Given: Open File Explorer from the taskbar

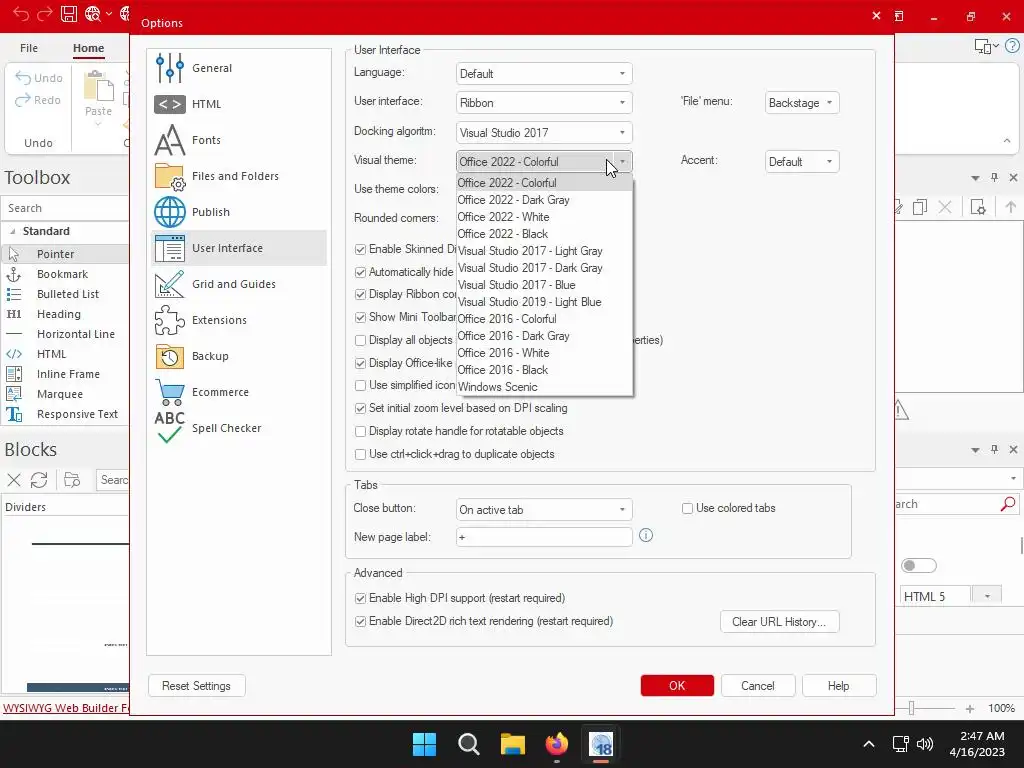Looking at the screenshot, I should pos(513,744).
